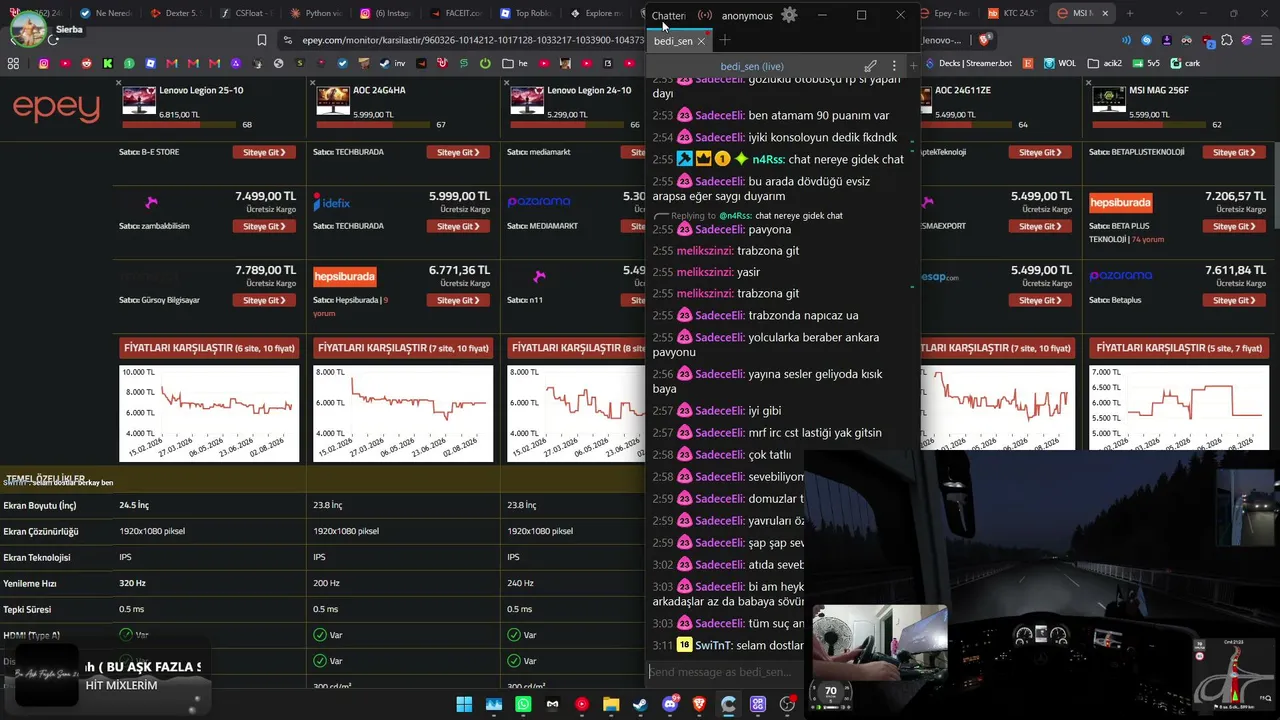Open the Decks | Streamer.bot bookmark
This screenshot has height=720, width=1280.
pyautogui.click(x=968, y=63)
